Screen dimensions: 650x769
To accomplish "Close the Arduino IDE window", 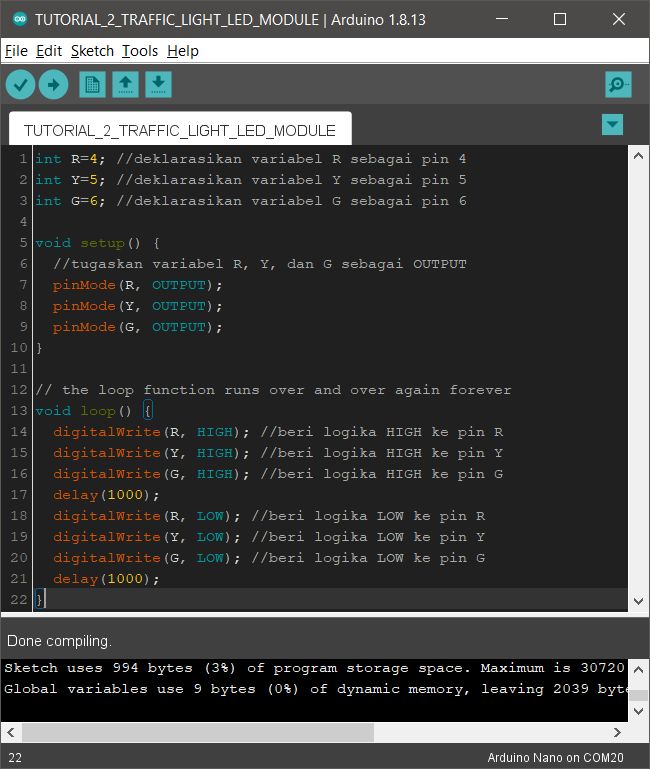I will (619, 19).
